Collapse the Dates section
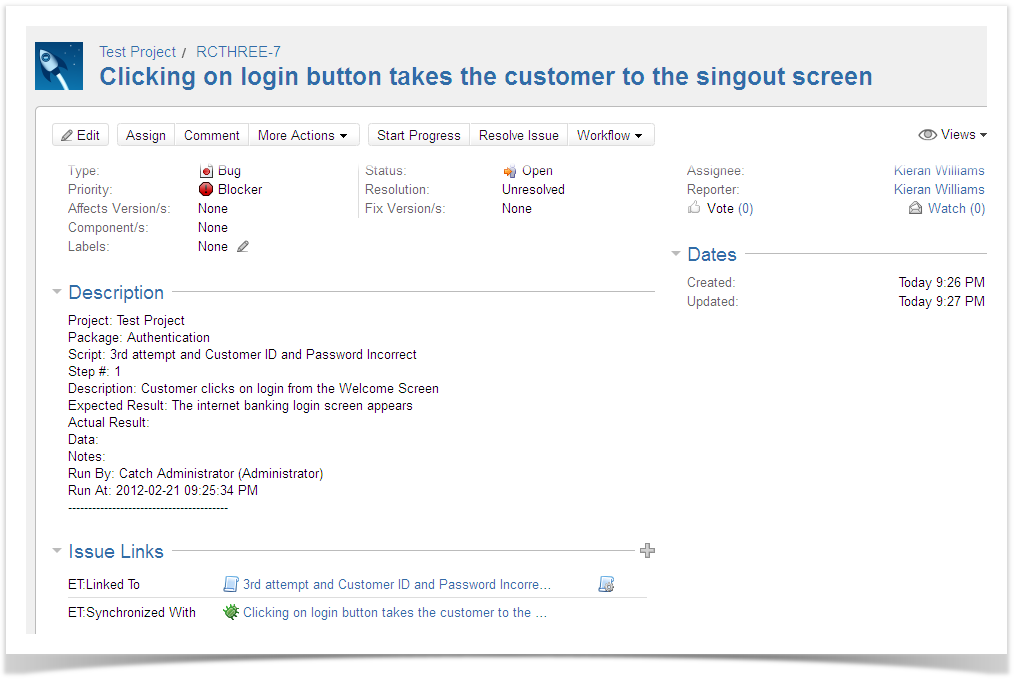This screenshot has height=683, width=1021. tap(676, 255)
